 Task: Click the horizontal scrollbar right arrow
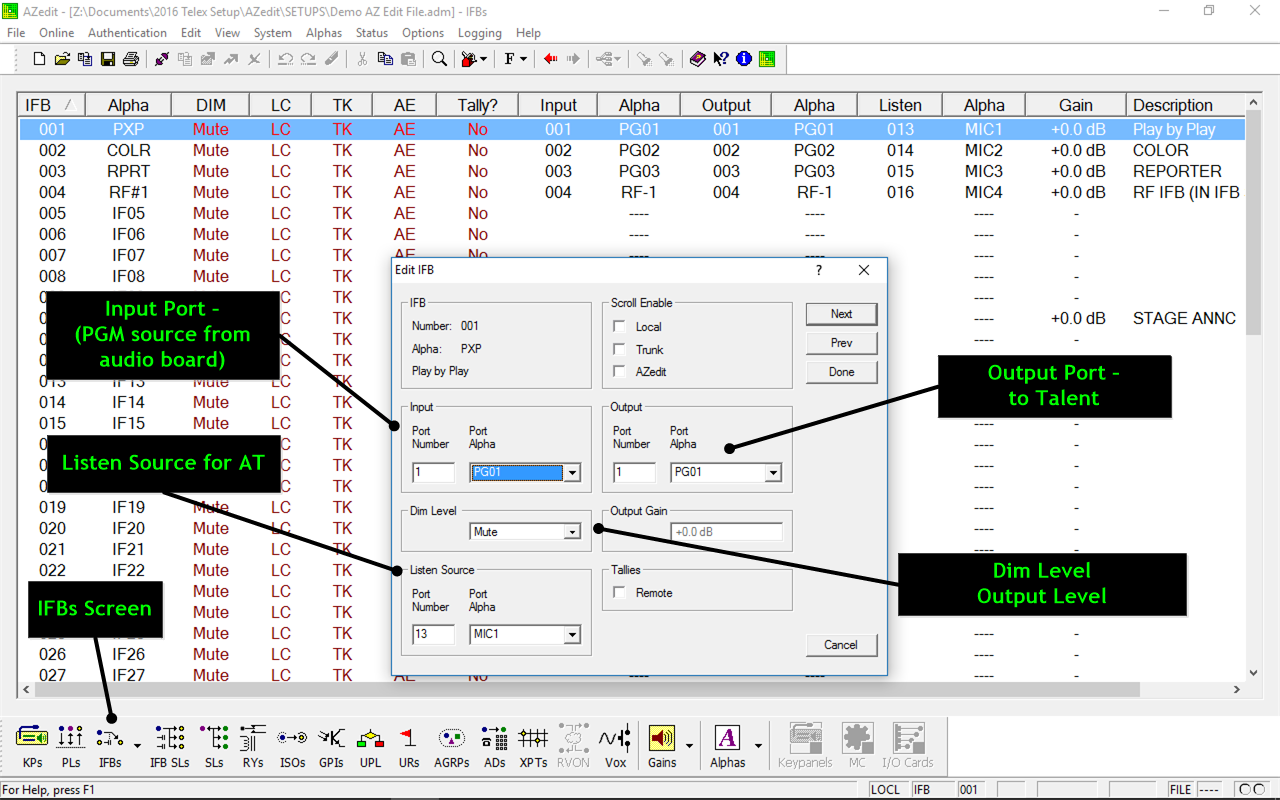(x=1238, y=690)
